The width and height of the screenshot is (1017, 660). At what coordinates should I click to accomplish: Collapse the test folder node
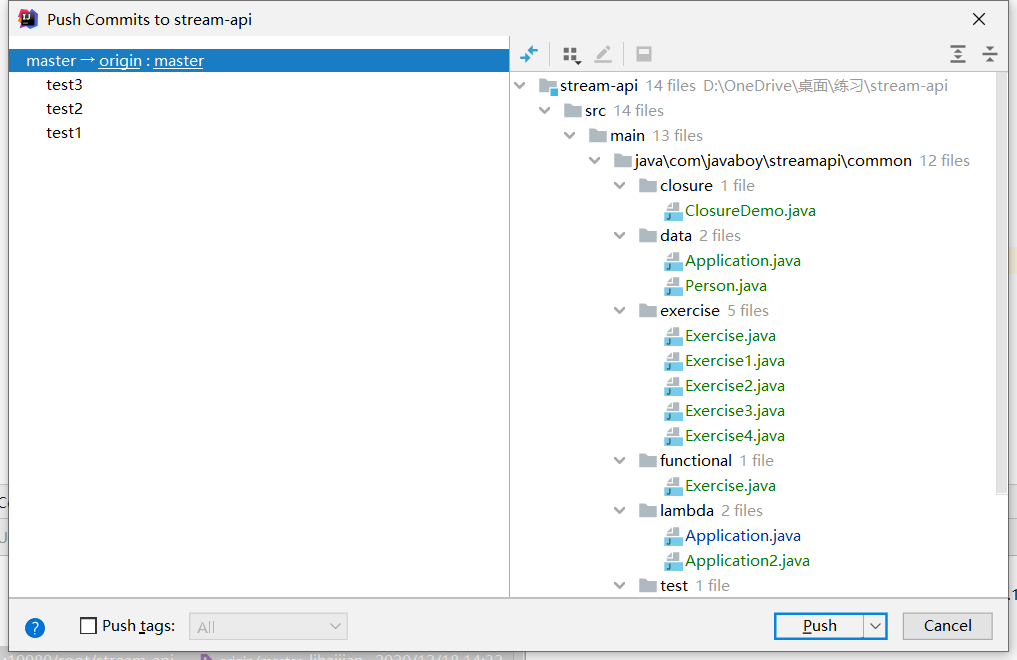[x=620, y=585]
